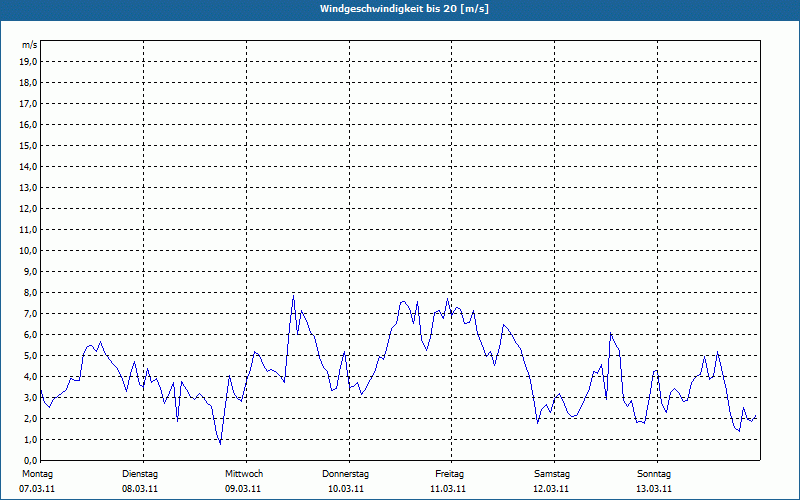Click the 'm/s' unit label
Viewport: 800px width, 500px height.
[29, 45]
